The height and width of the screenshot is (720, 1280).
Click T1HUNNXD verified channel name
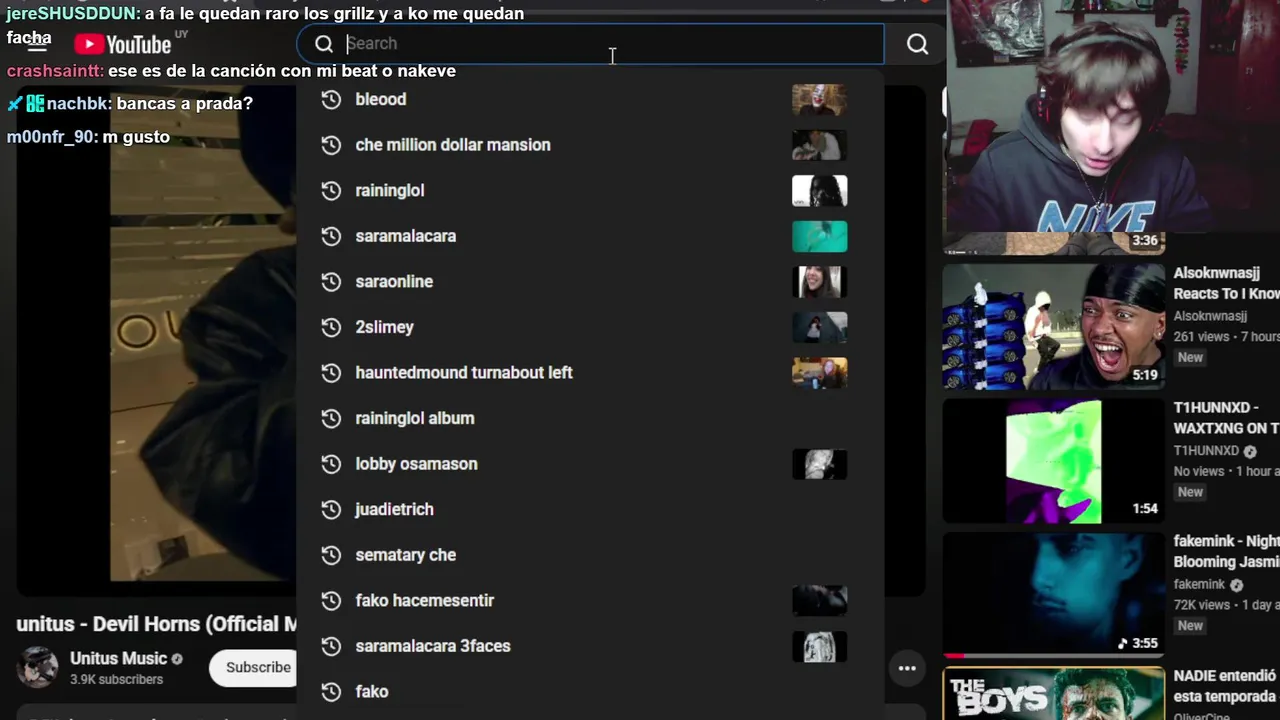1206,450
